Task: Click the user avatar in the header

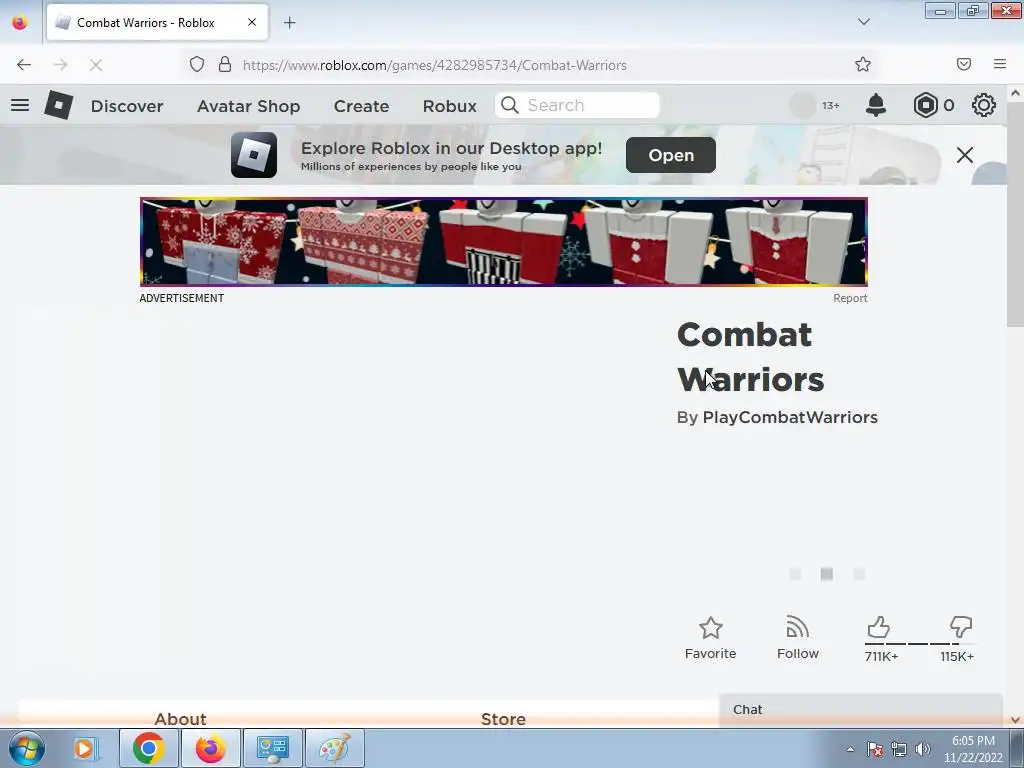Action: click(x=802, y=105)
